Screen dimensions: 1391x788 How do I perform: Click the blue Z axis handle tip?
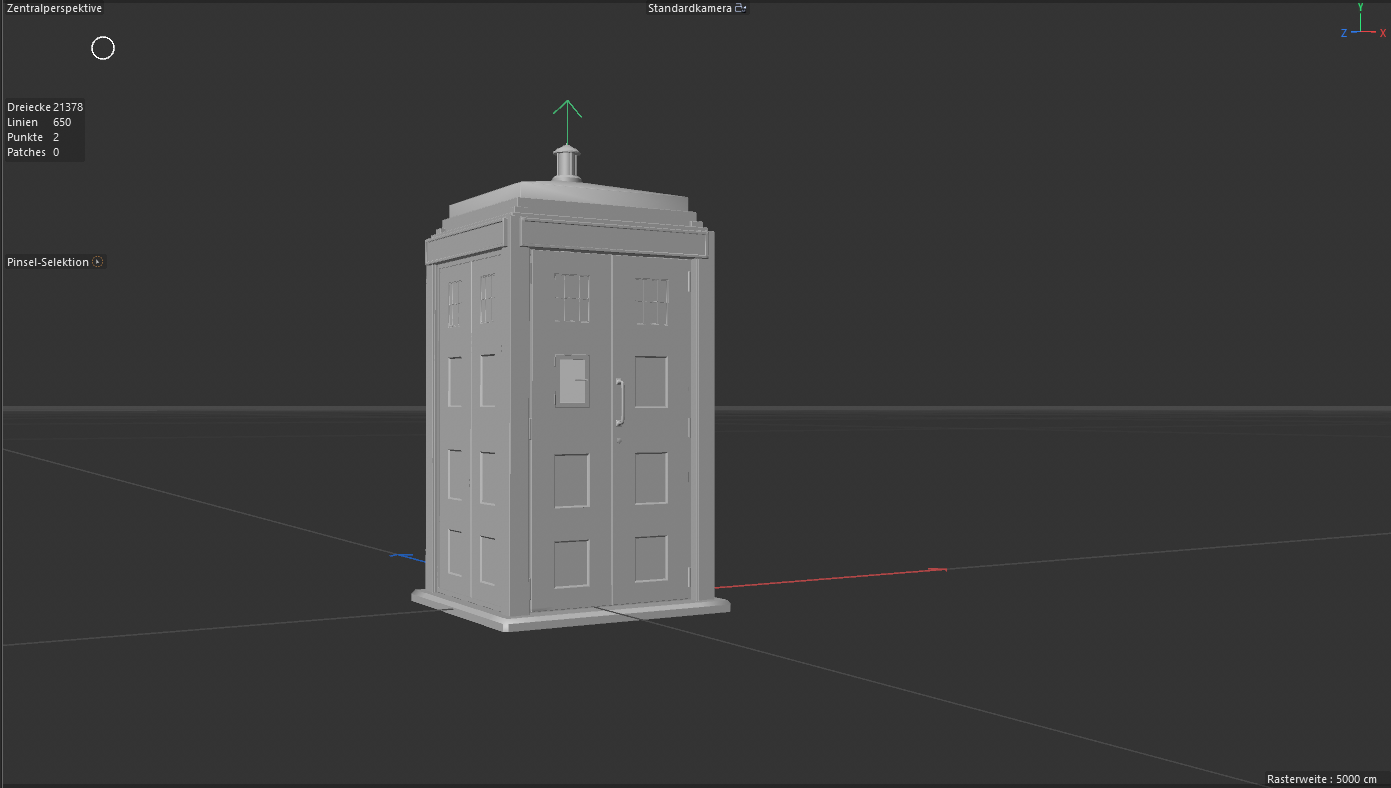pos(401,555)
